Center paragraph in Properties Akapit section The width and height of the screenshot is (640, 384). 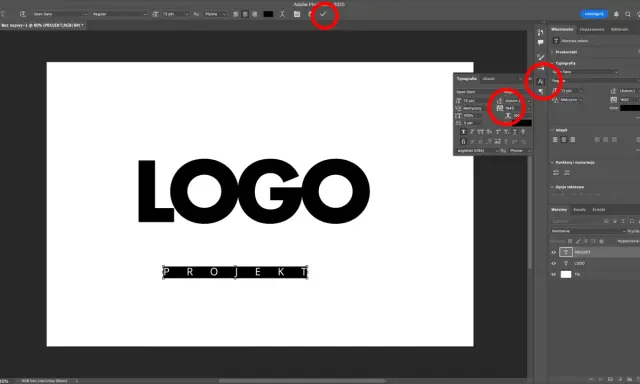point(564,140)
